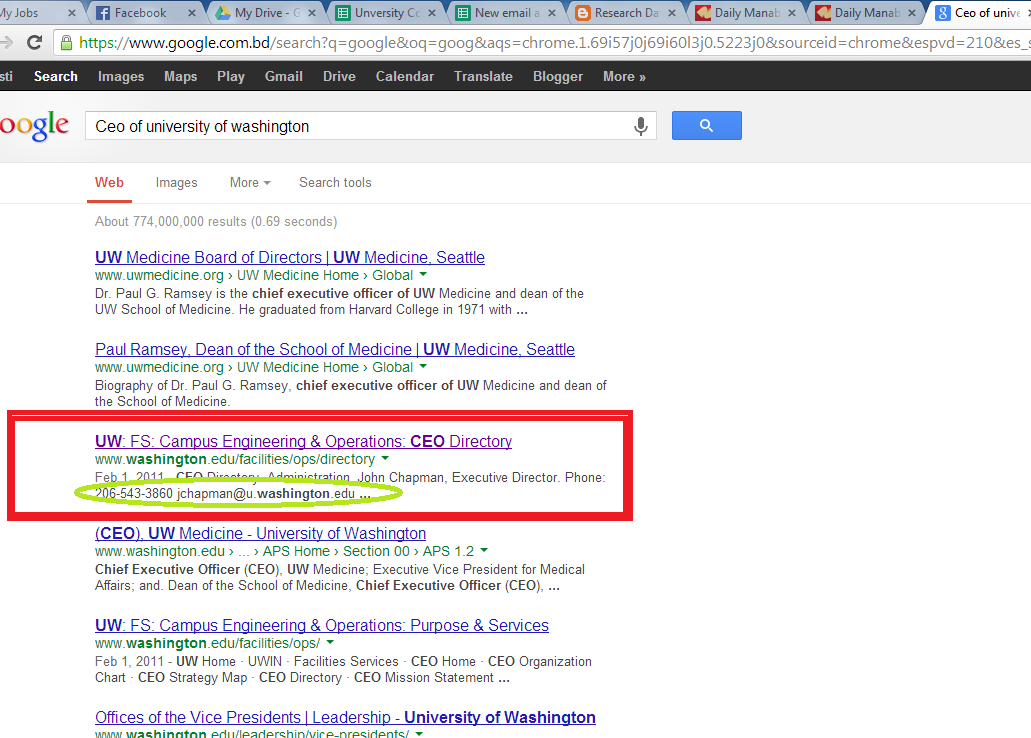
Task: Click the Research Da Blogger tab favicon
Action: pyautogui.click(x=583, y=12)
